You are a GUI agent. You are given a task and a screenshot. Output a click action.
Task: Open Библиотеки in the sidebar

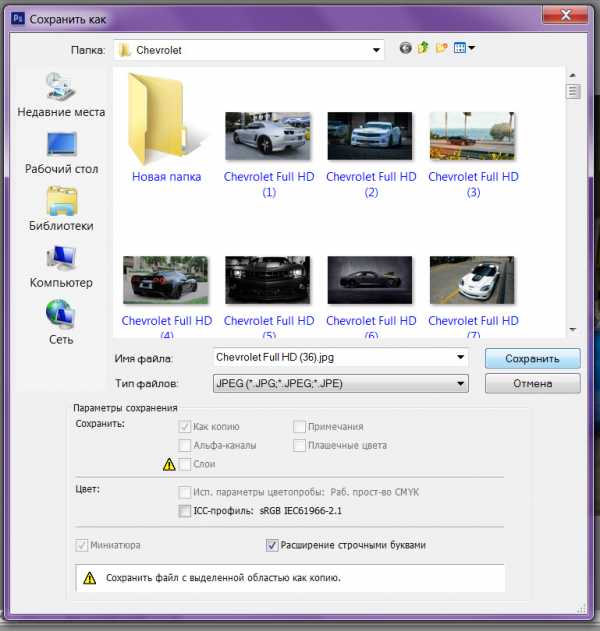click(61, 207)
